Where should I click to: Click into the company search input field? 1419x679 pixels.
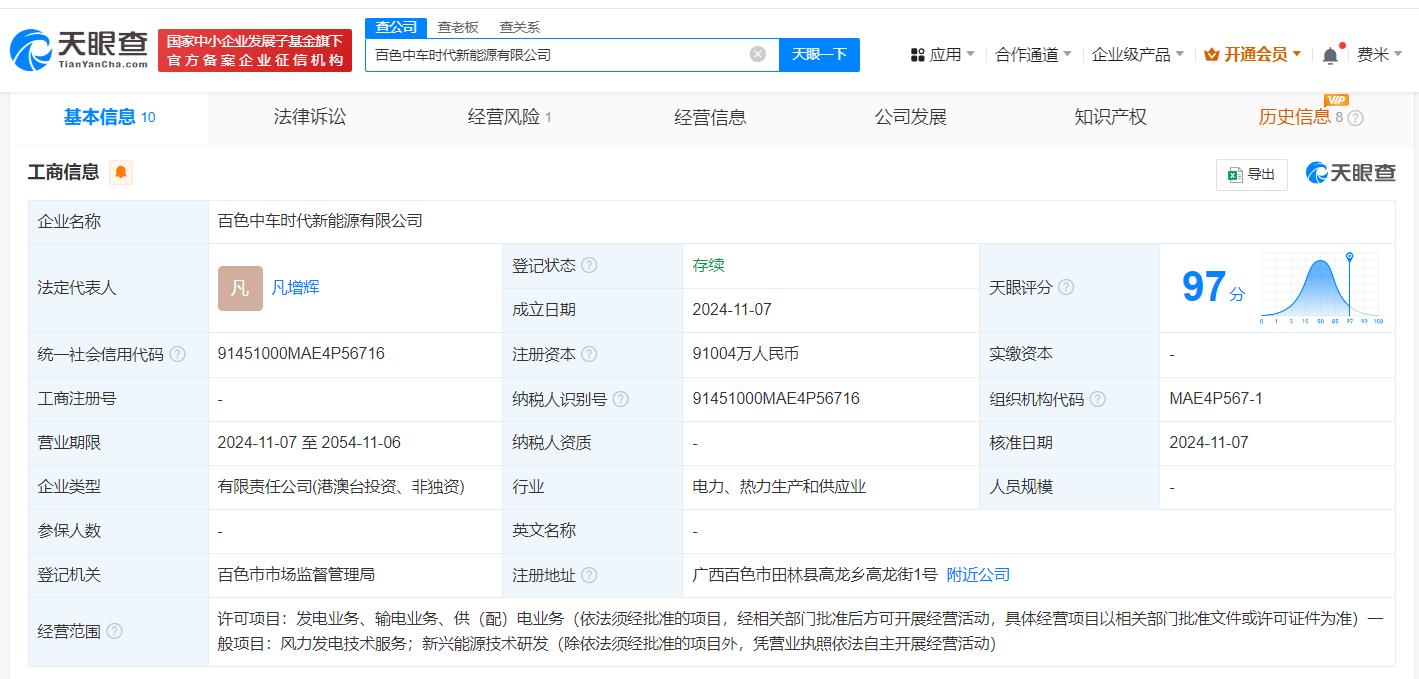click(555, 55)
